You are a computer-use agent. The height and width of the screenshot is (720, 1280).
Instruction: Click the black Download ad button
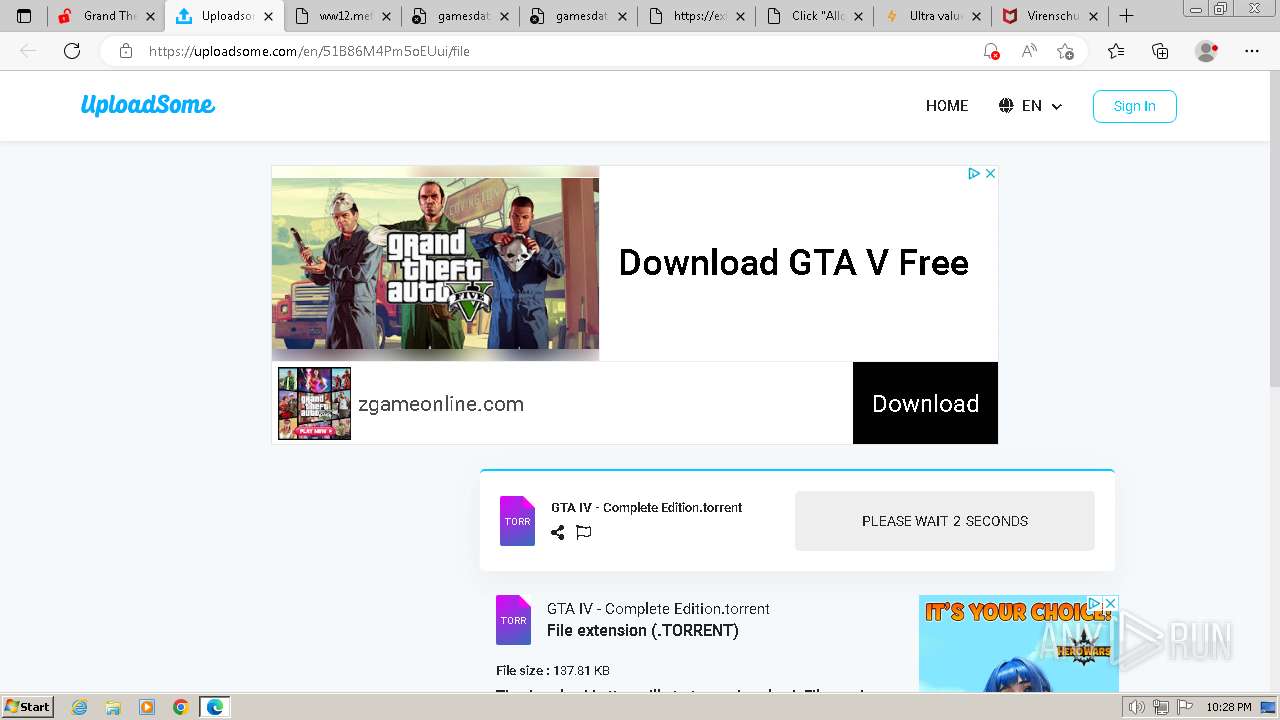(x=925, y=403)
